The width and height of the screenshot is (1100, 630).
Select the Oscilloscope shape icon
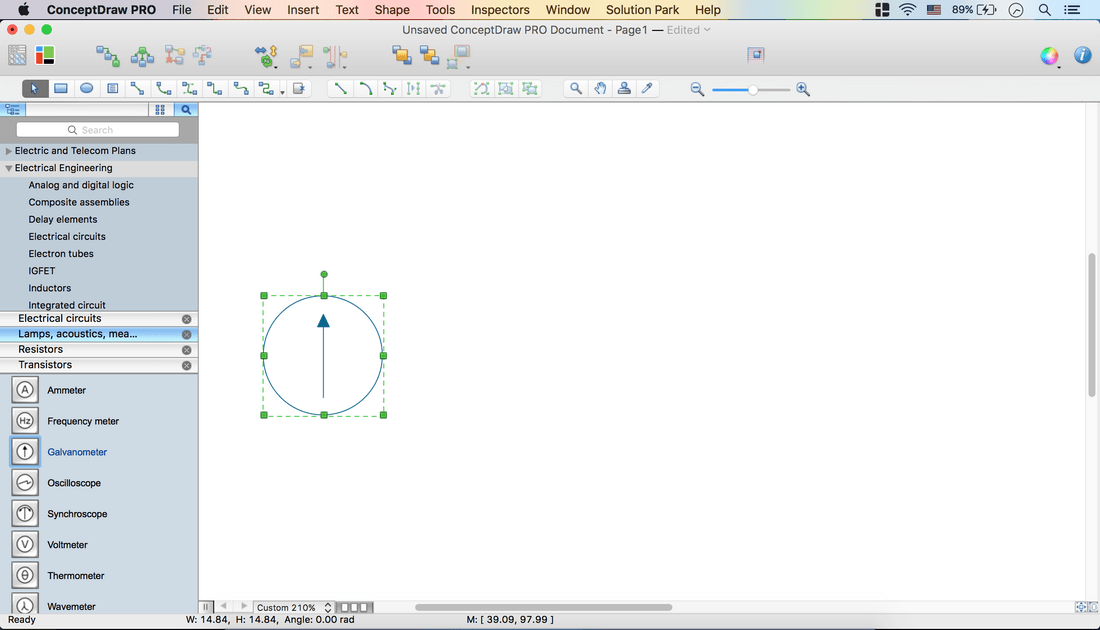tap(25, 483)
